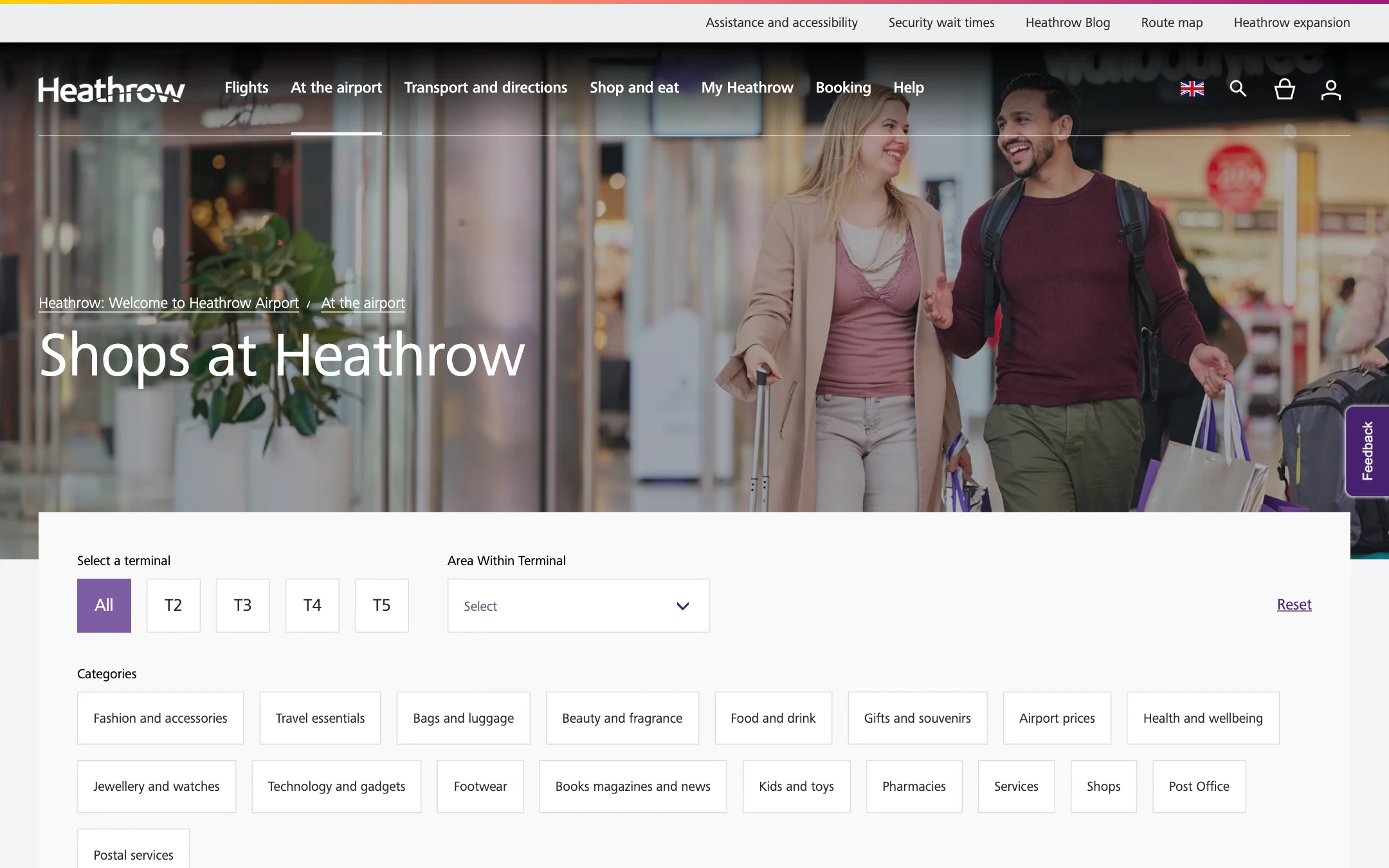Select Airport prices category
This screenshot has height=868, width=1389.
[x=1057, y=718]
